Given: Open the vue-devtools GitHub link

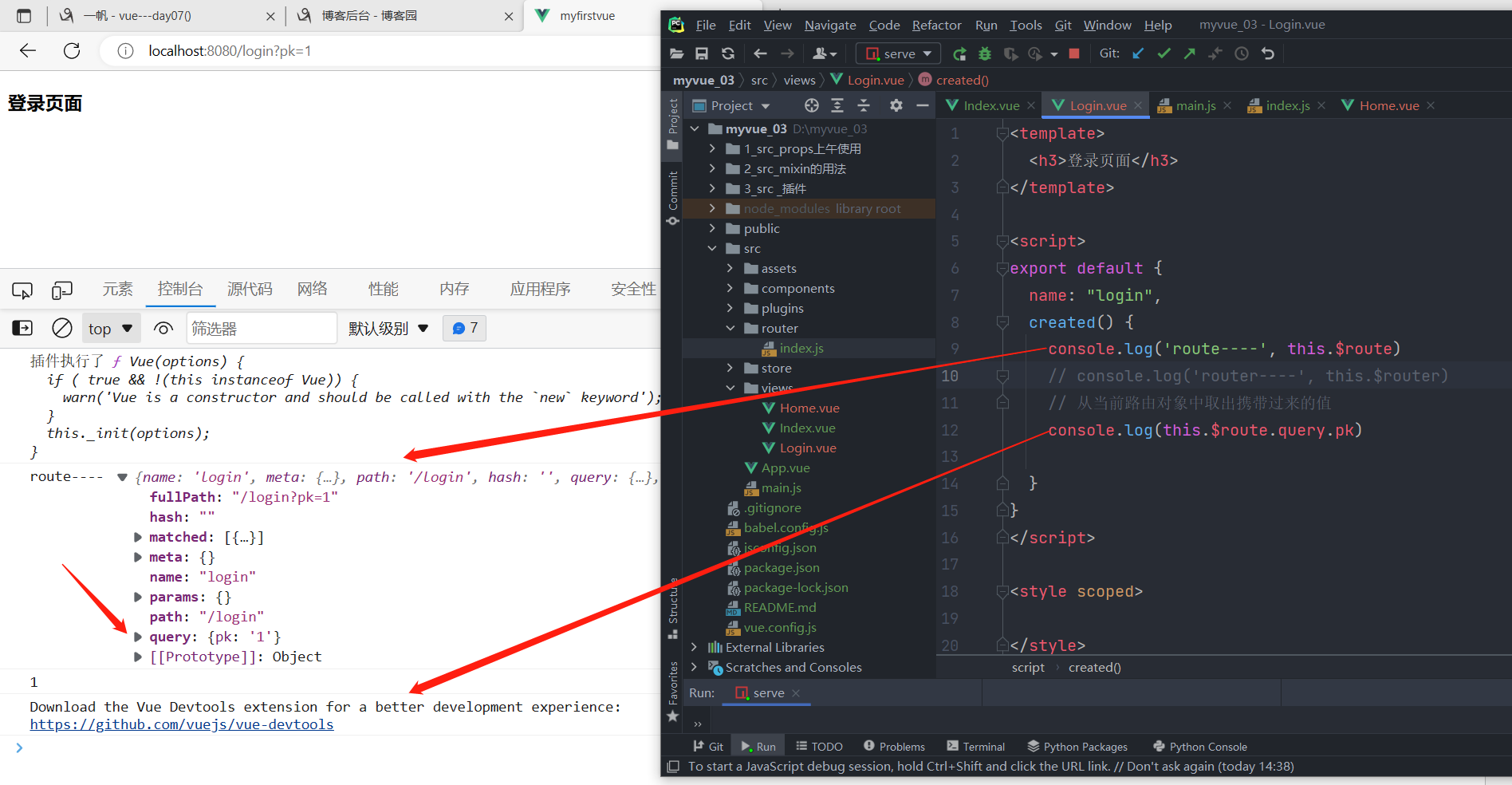Looking at the screenshot, I should (x=182, y=724).
